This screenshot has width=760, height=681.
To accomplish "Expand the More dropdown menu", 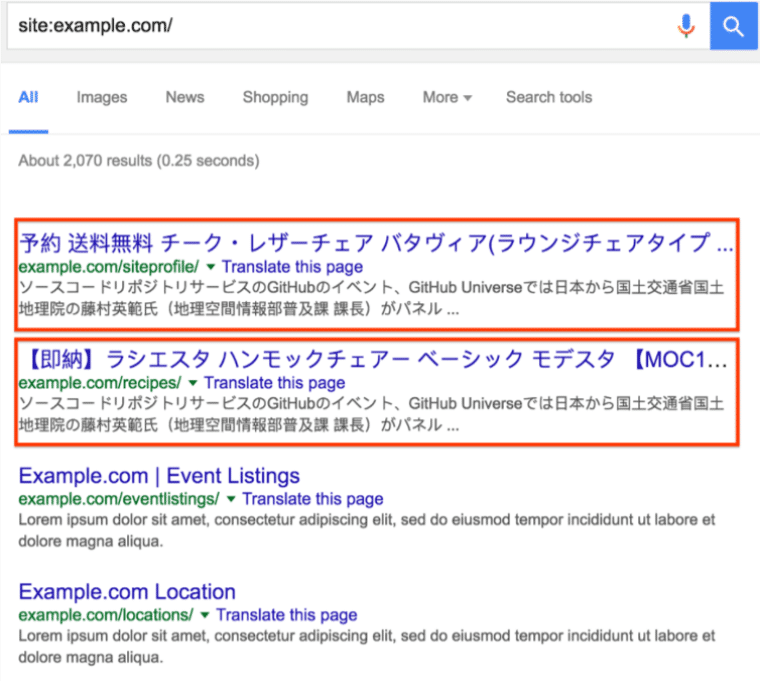I will coord(447,97).
